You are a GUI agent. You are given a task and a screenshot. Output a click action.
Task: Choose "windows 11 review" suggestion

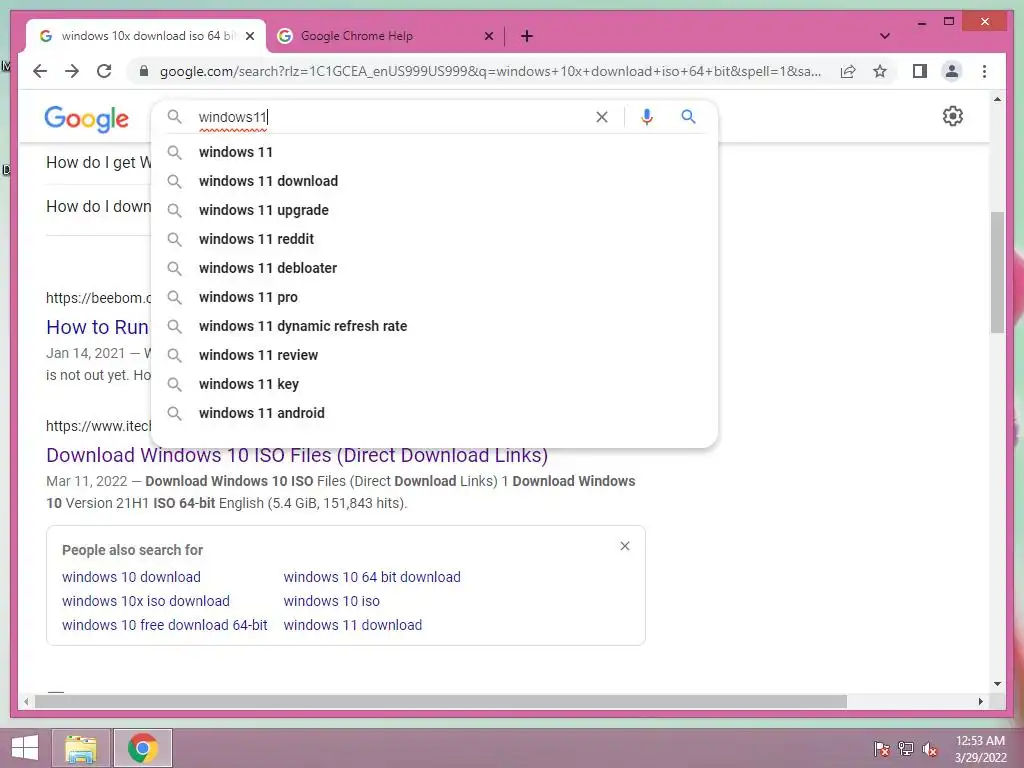pos(434,355)
